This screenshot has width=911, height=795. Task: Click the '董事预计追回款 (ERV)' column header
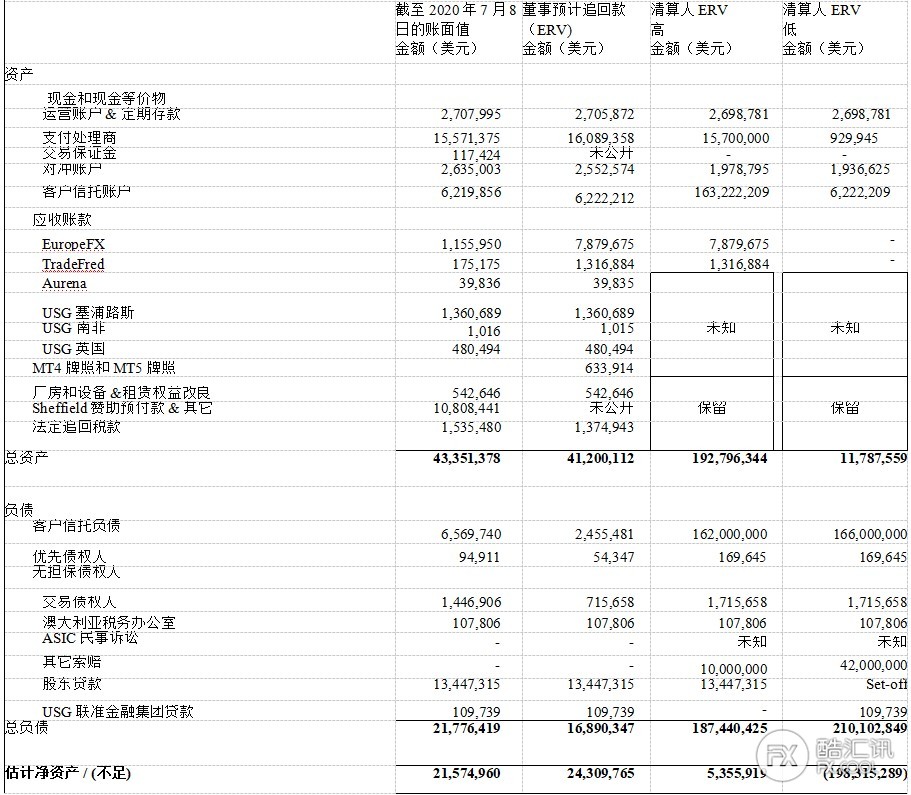click(574, 20)
